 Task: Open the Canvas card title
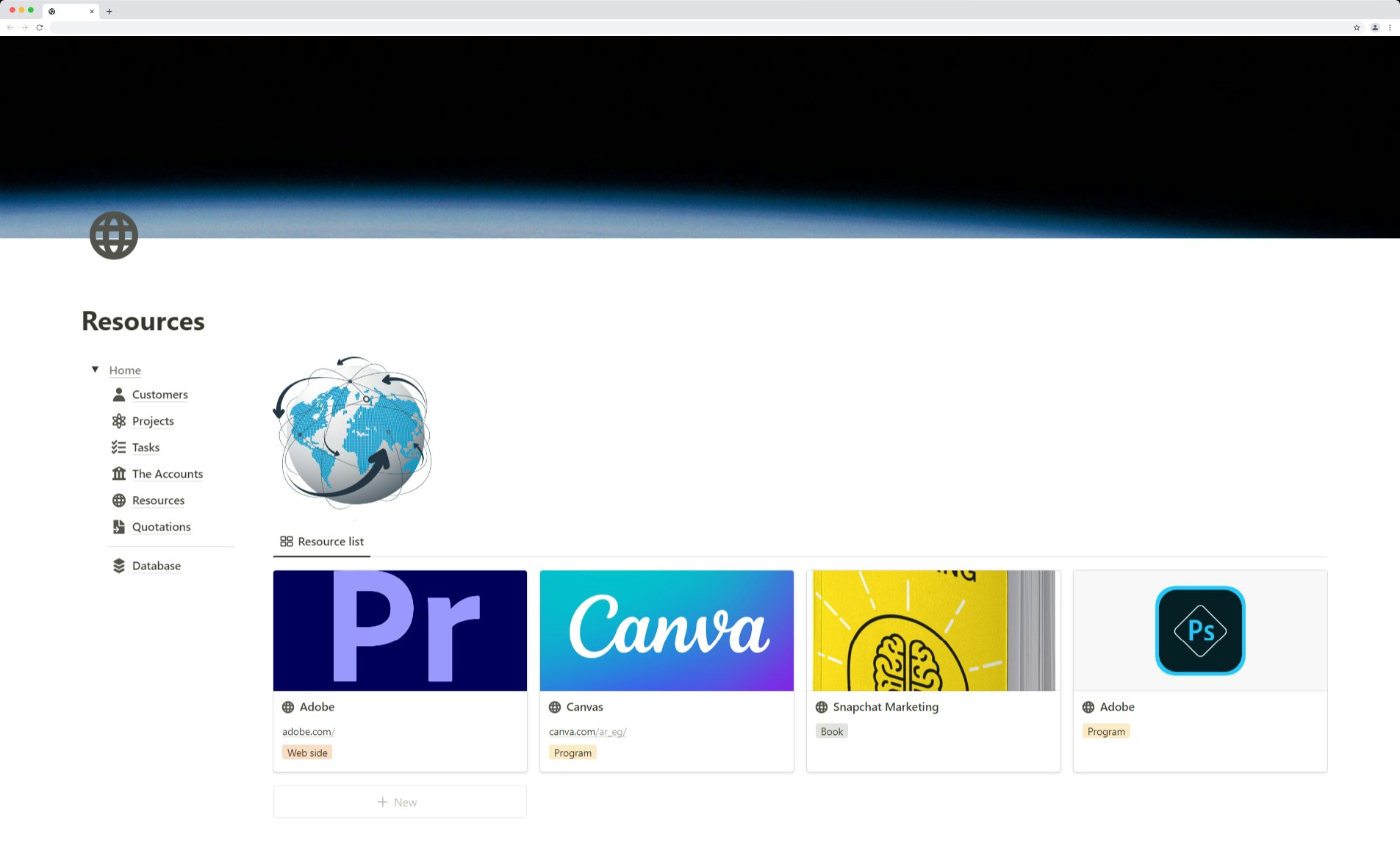(x=584, y=707)
